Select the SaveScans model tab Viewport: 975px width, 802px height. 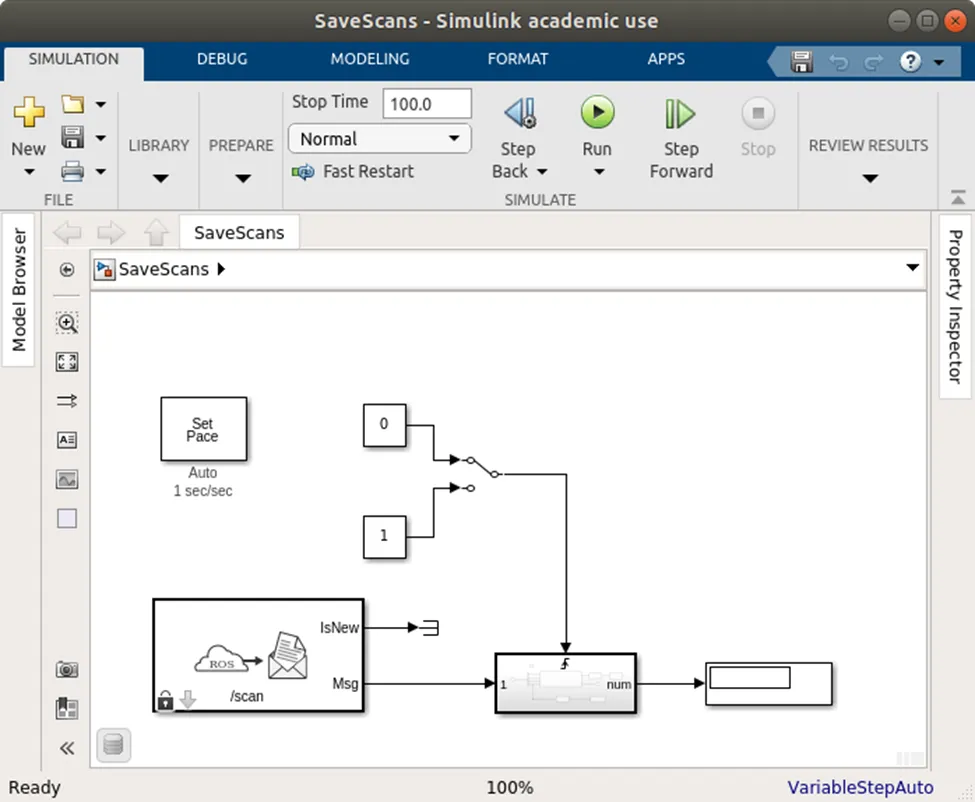[239, 233]
